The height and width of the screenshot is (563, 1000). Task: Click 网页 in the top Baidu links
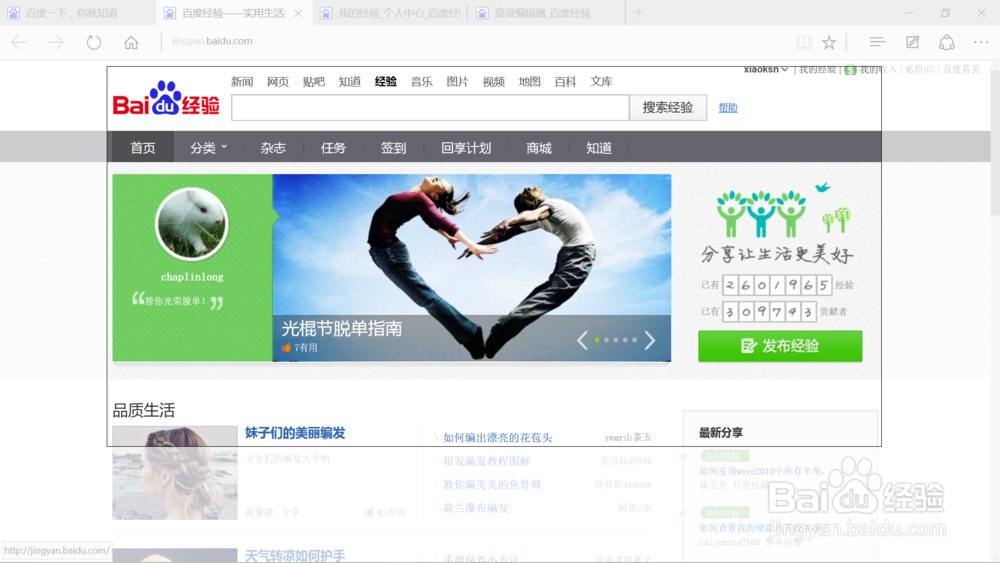pyautogui.click(x=278, y=82)
